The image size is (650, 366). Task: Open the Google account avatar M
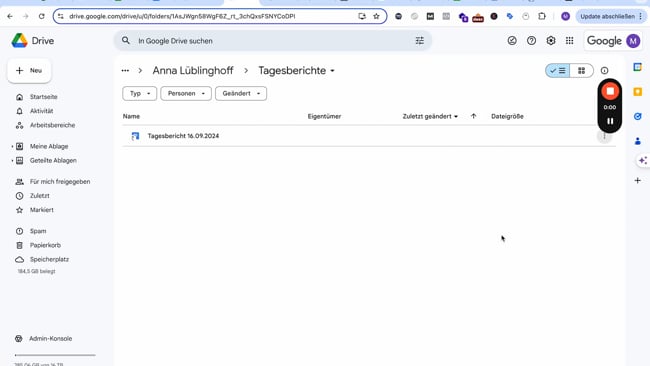click(x=633, y=41)
